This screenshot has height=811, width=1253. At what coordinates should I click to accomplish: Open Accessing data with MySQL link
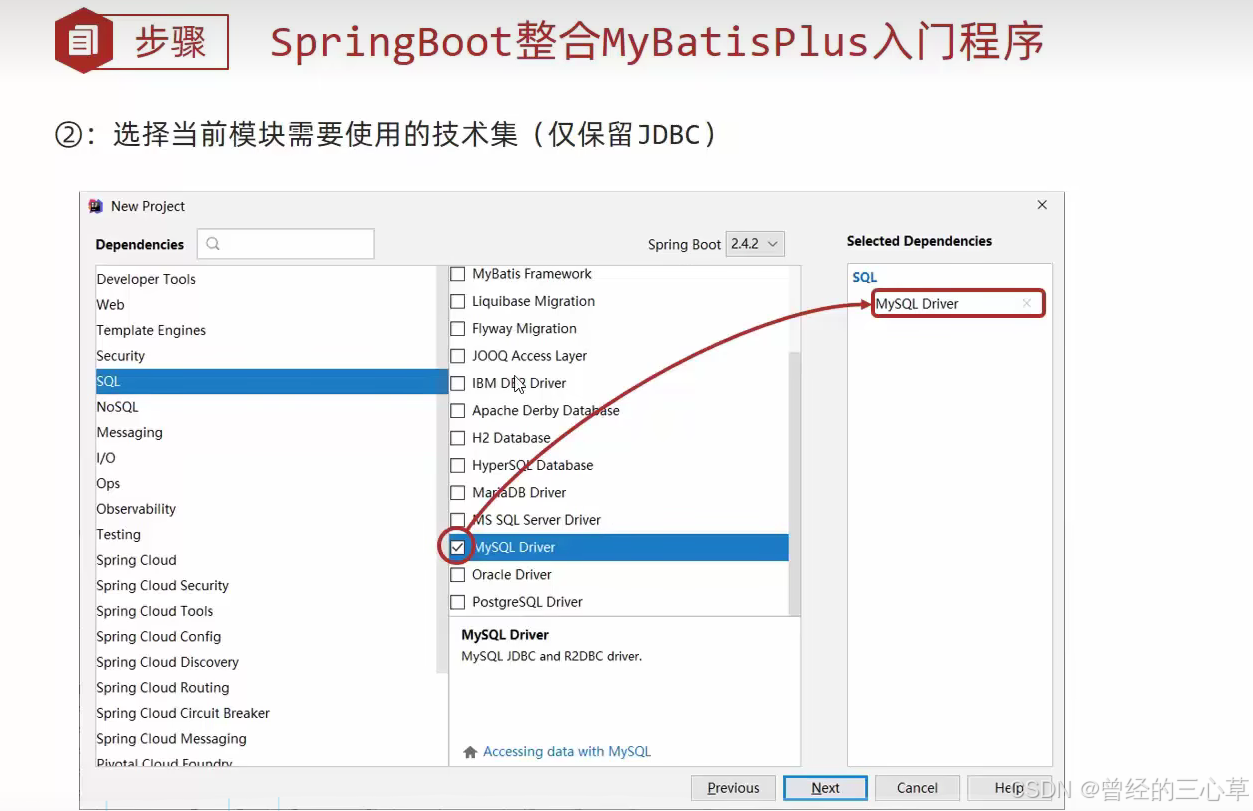pos(566,752)
